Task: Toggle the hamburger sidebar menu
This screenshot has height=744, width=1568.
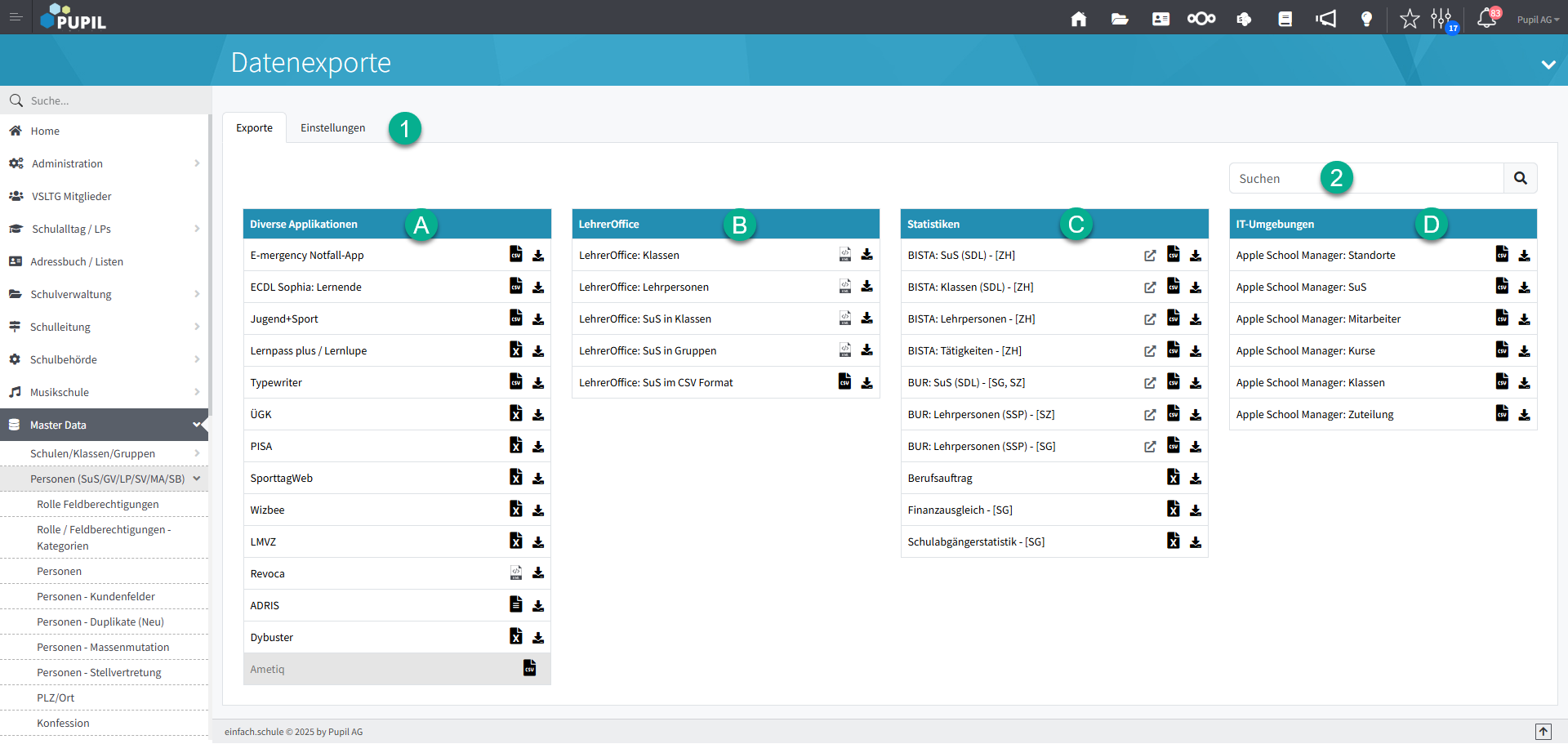Action: tap(16, 17)
